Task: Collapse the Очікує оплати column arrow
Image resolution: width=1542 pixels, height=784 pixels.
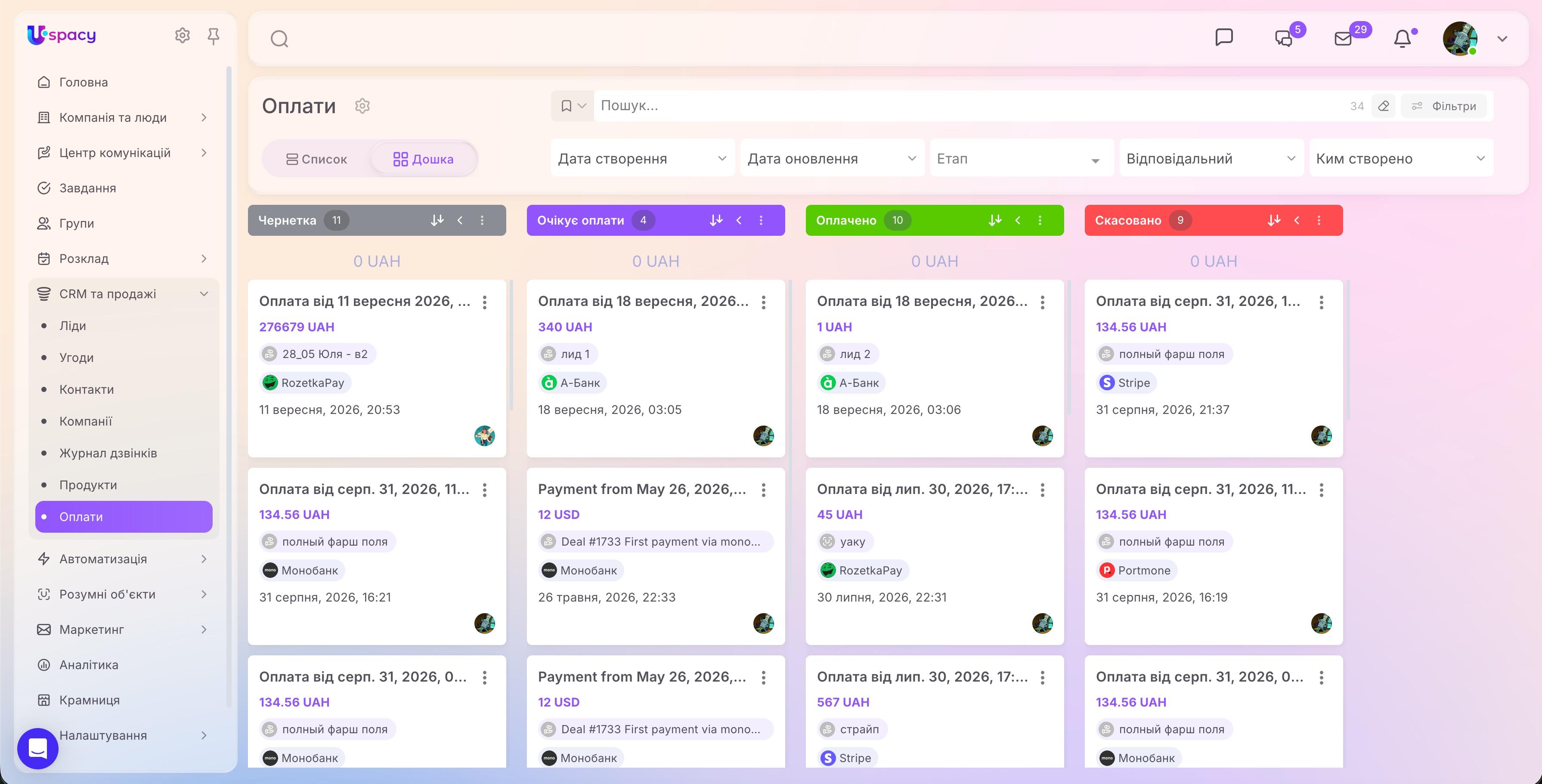Action: (x=739, y=220)
